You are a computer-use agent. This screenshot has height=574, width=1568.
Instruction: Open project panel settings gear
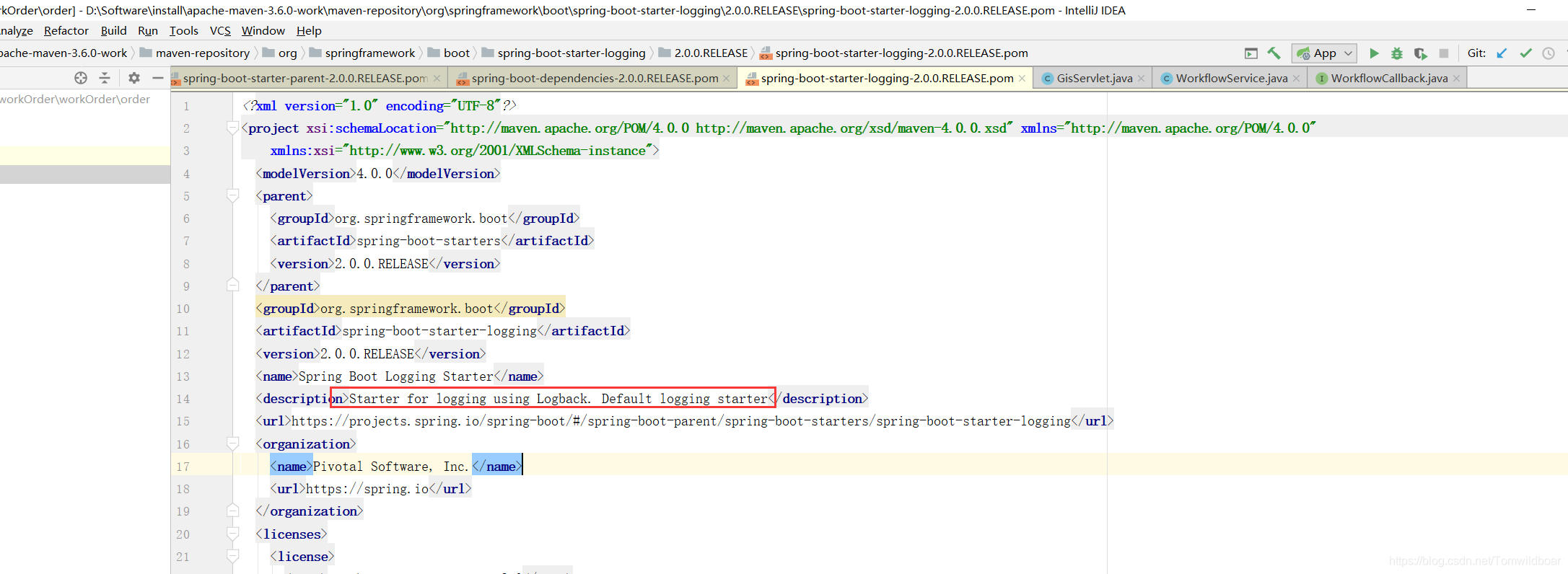[x=134, y=78]
